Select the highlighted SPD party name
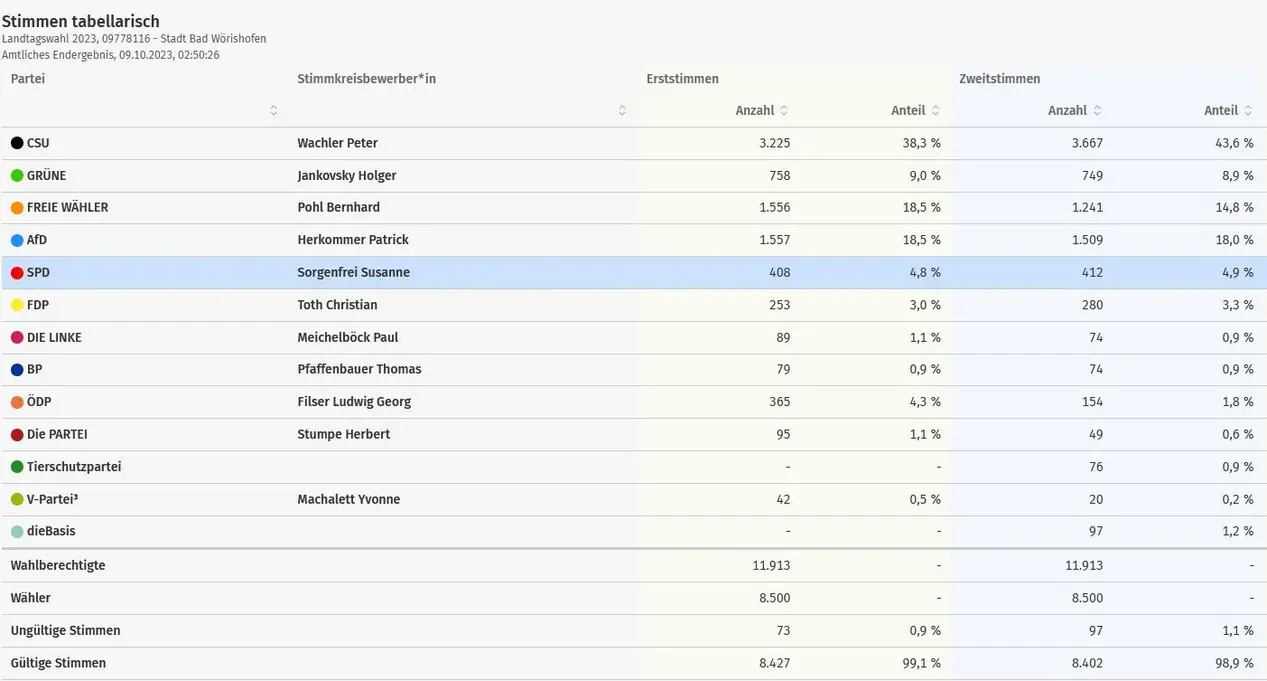The width and height of the screenshot is (1267, 681). pos(38,273)
